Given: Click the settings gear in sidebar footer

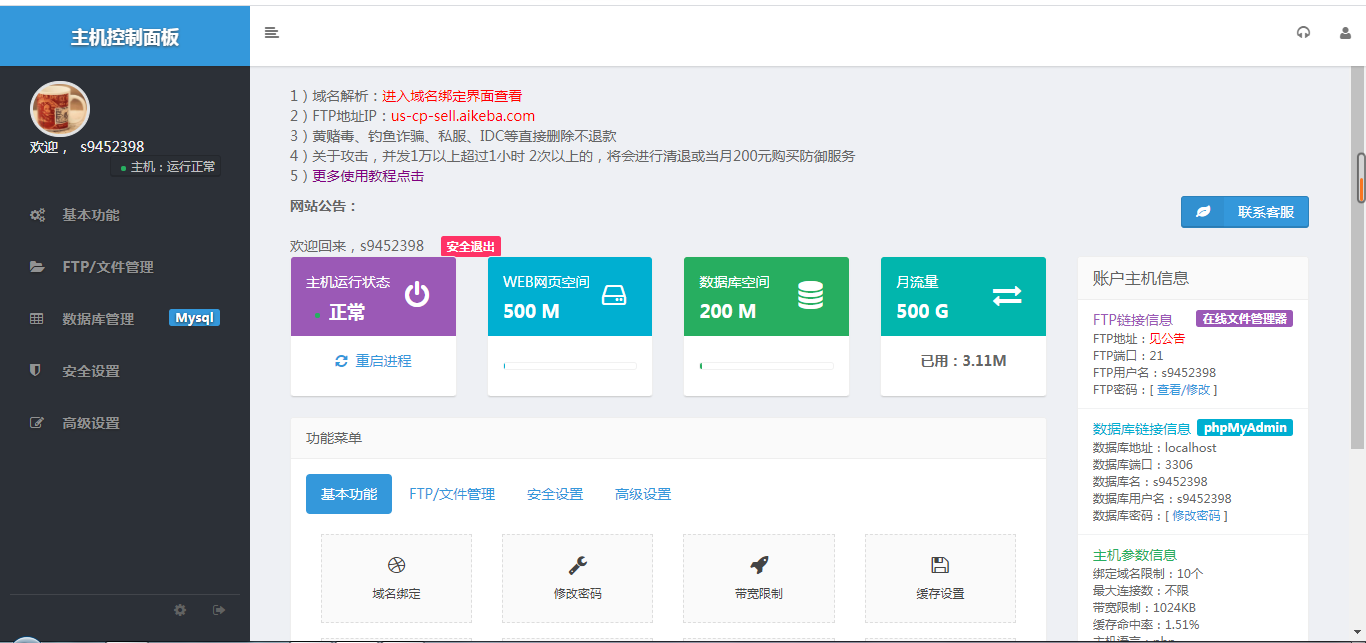Looking at the screenshot, I should (180, 610).
